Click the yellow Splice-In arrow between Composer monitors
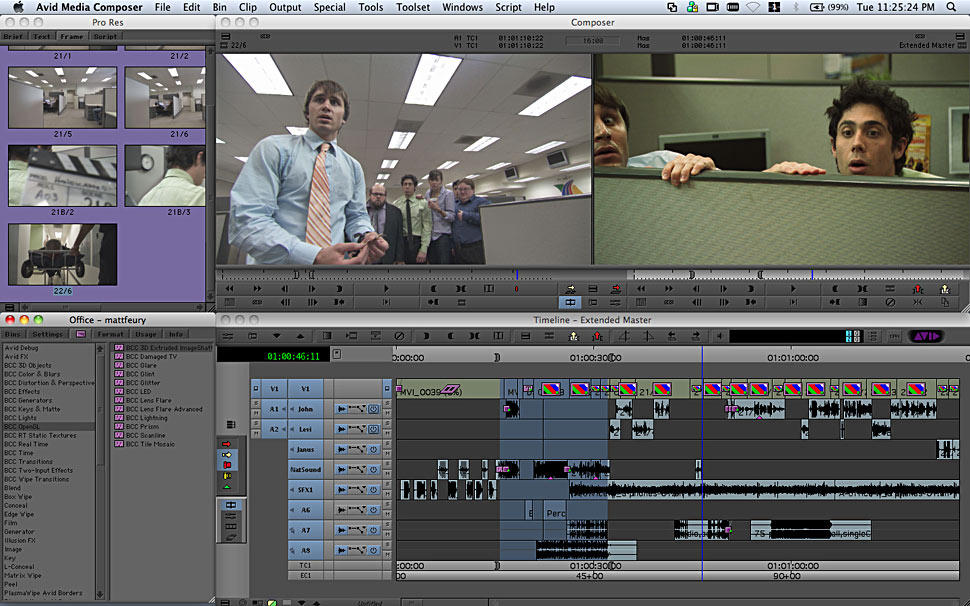Screen dimensions: 970x606 (x=570, y=289)
